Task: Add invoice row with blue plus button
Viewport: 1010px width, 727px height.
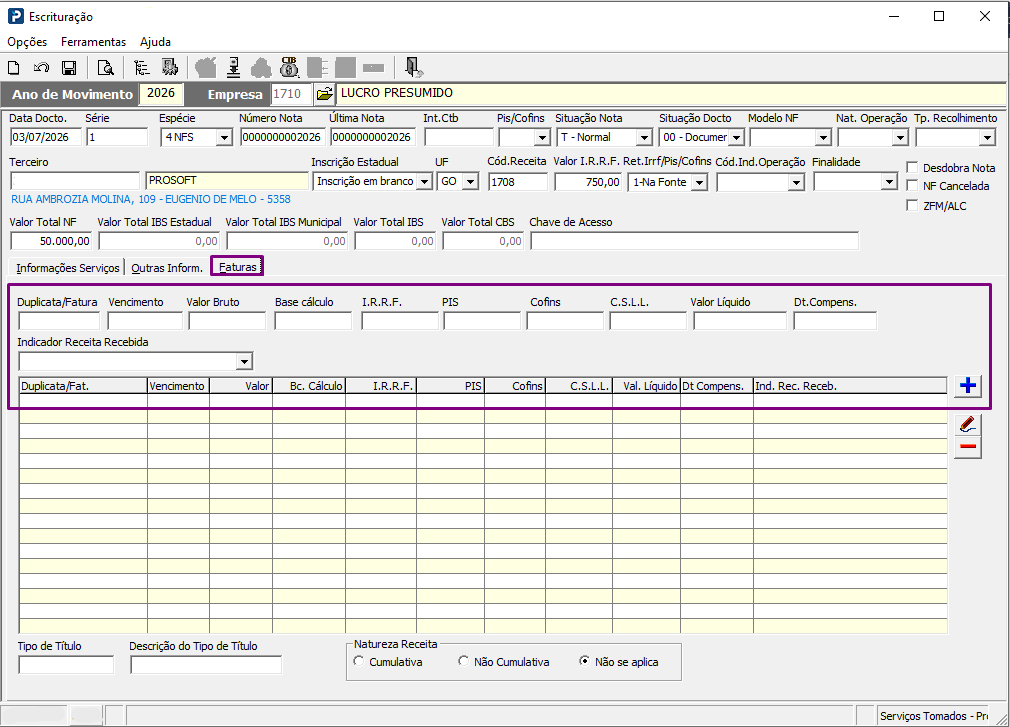Action: pyautogui.click(x=967, y=386)
